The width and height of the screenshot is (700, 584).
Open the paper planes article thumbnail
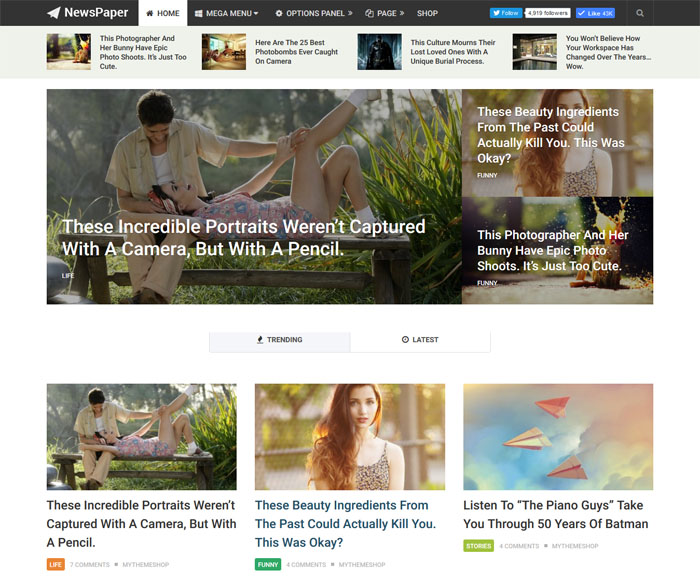(558, 437)
